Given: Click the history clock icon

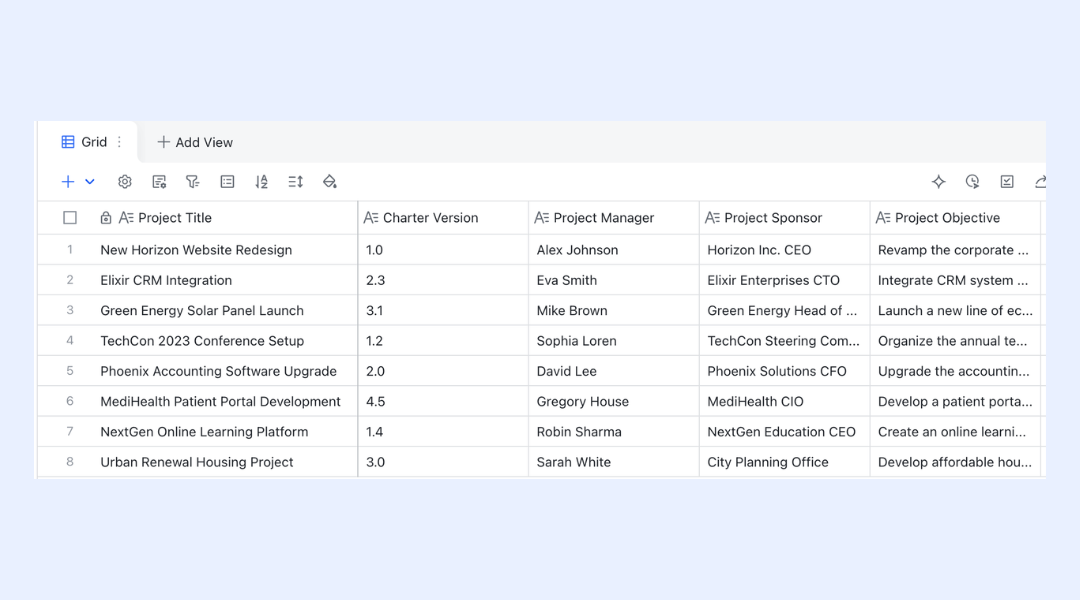Looking at the screenshot, I should point(973,182).
